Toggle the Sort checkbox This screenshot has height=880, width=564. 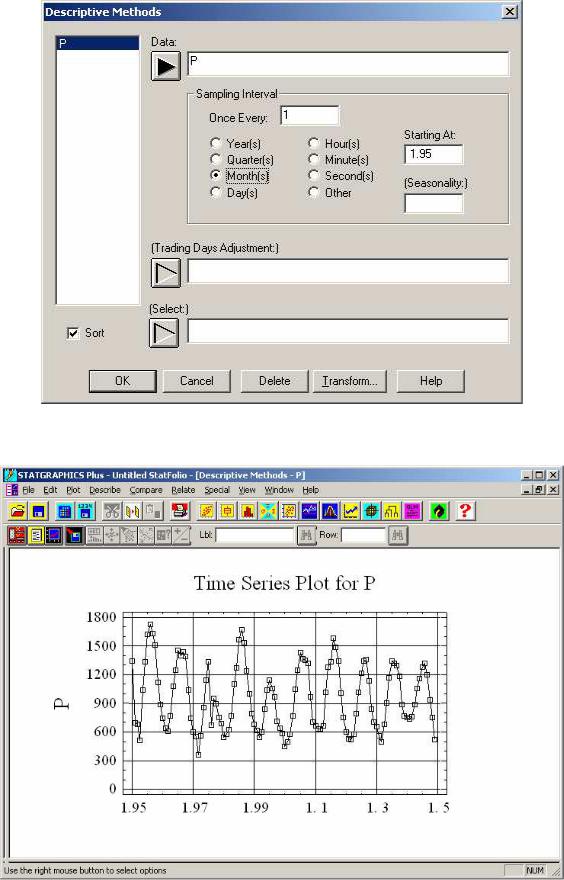[73, 333]
